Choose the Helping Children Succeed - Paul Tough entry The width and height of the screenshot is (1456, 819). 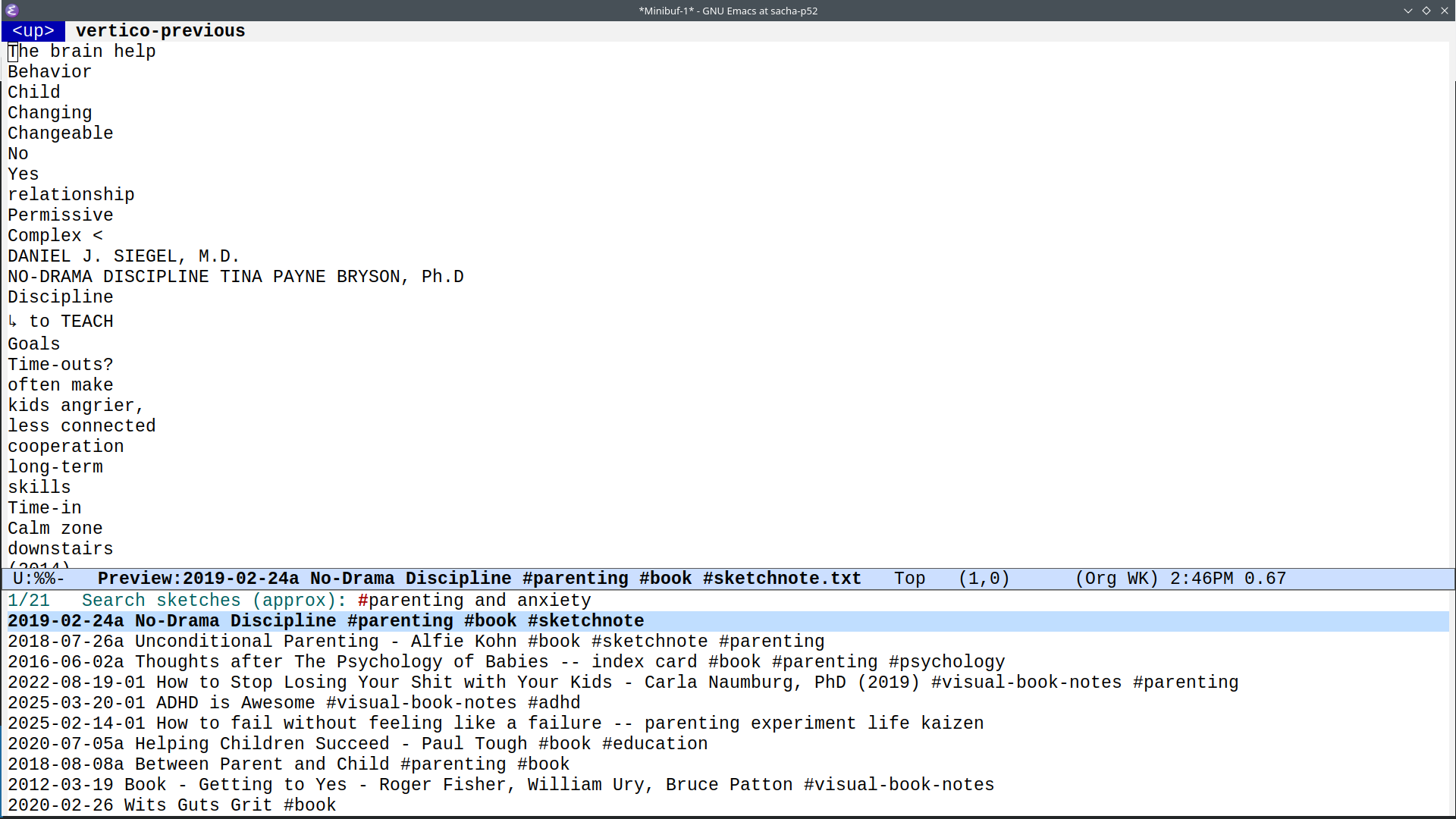(357, 744)
